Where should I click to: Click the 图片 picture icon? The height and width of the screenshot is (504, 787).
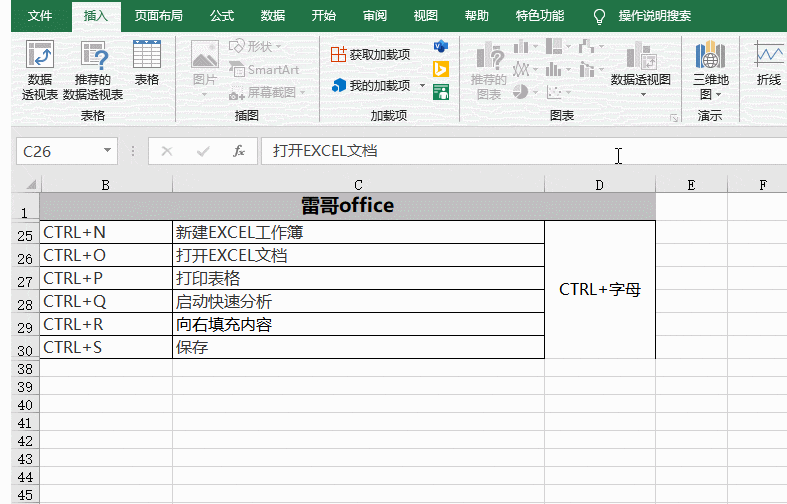(204, 55)
